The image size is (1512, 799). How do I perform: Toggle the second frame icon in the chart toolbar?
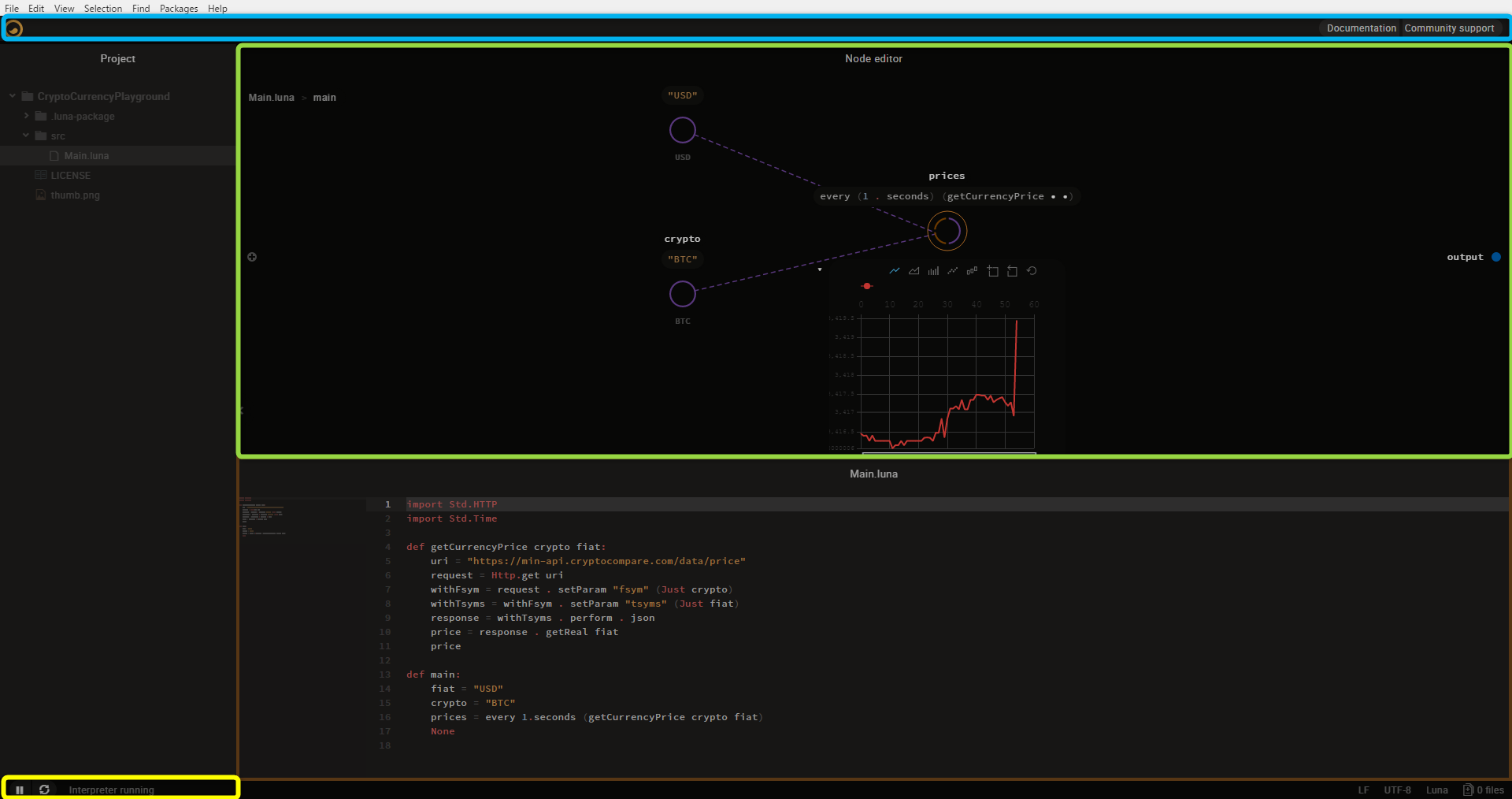click(x=1013, y=271)
